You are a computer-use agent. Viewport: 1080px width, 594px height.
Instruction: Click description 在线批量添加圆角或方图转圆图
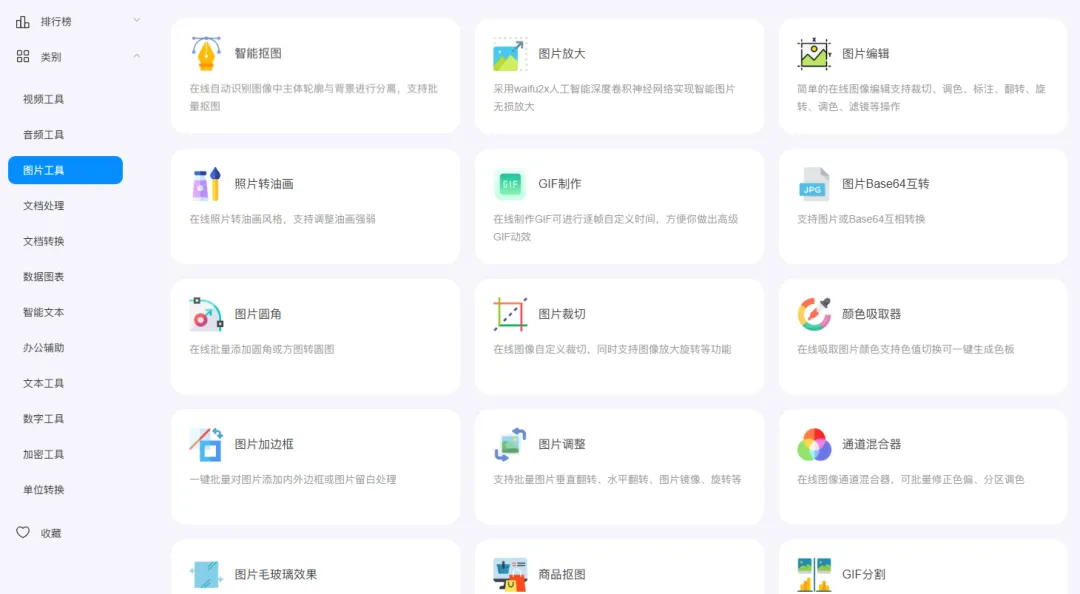click(x=262, y=349)
